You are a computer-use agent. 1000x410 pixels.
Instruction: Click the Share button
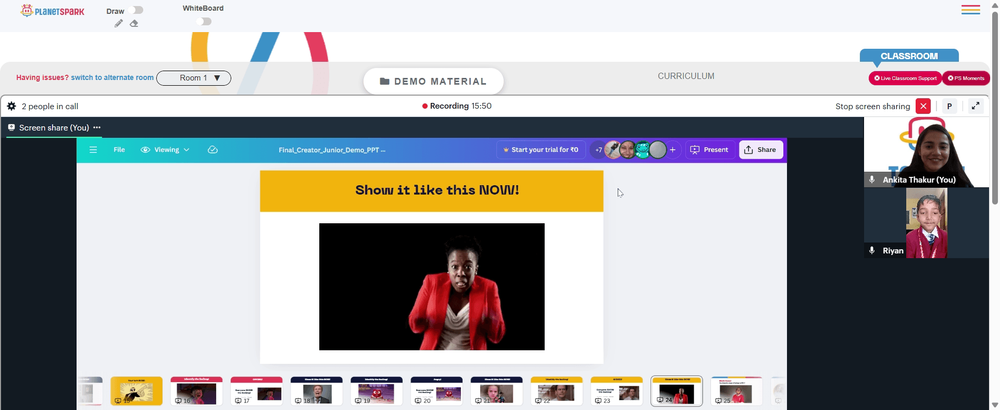[x=761, y=150]
